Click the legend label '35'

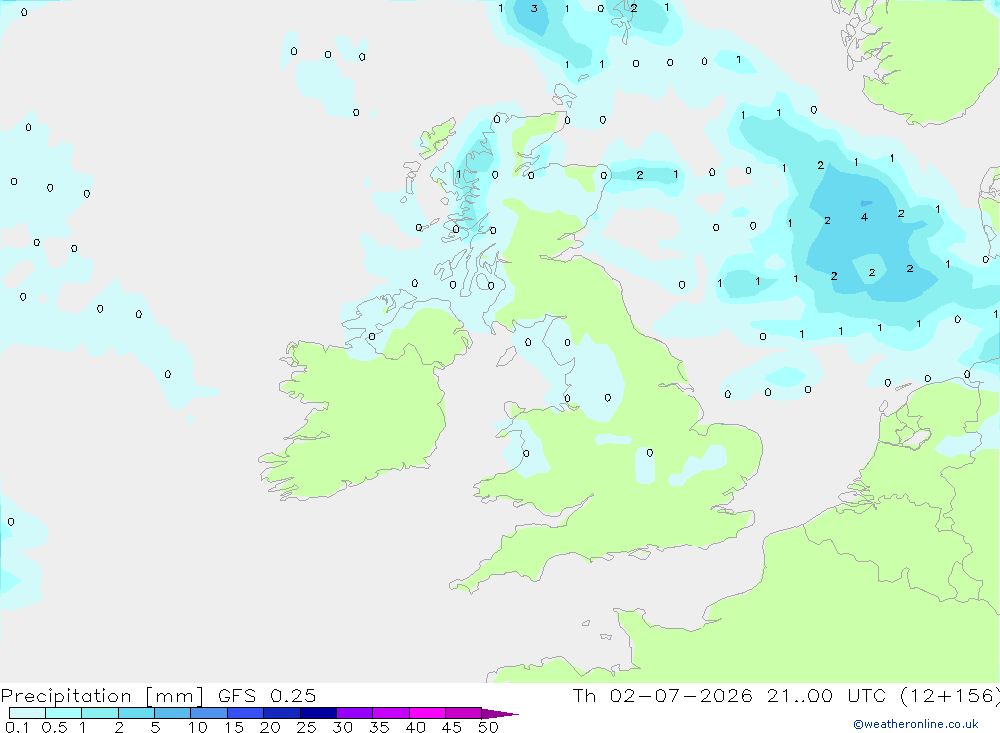(x=379, y=727)
